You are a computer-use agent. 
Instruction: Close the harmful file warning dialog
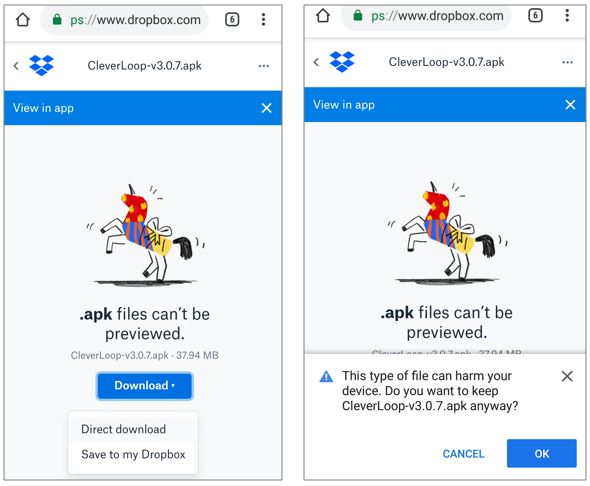coord(567,376)
